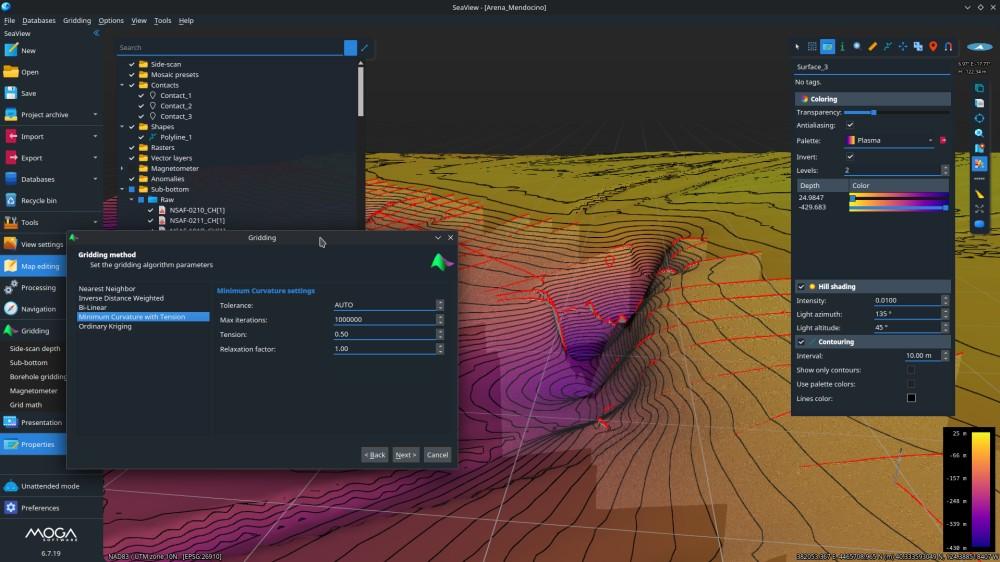
Task: Click the magnifier zoom icon in the right strip
Action: coord(979,133)
